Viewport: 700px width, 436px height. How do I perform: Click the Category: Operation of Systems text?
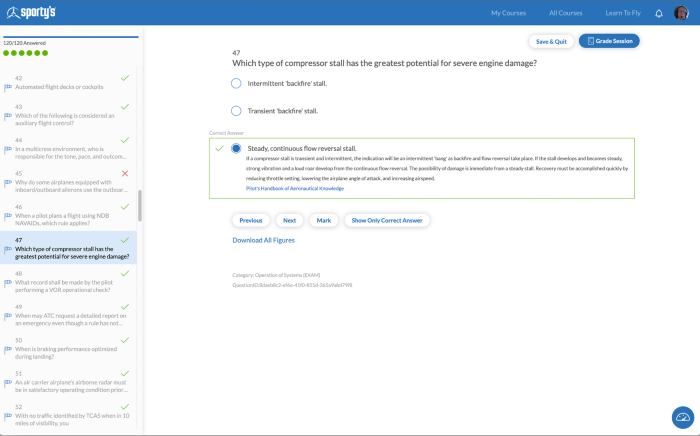point(276,275)
